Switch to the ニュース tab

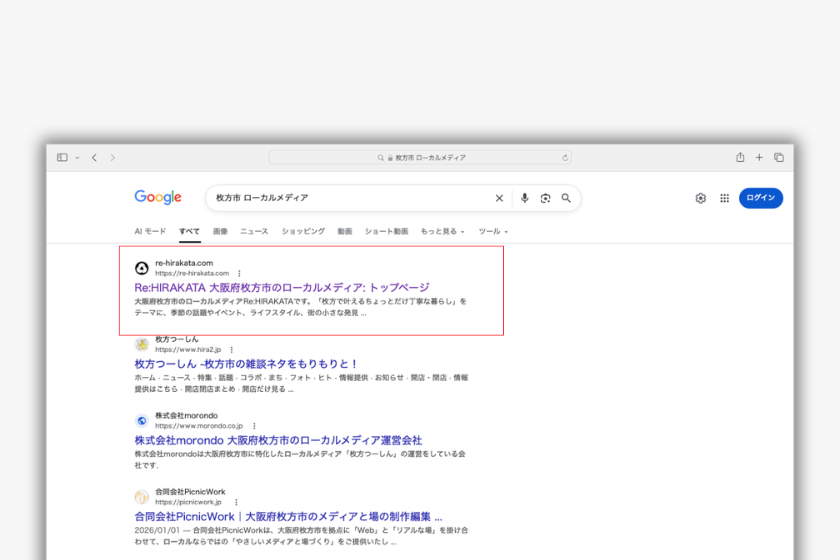coord(254,232)
